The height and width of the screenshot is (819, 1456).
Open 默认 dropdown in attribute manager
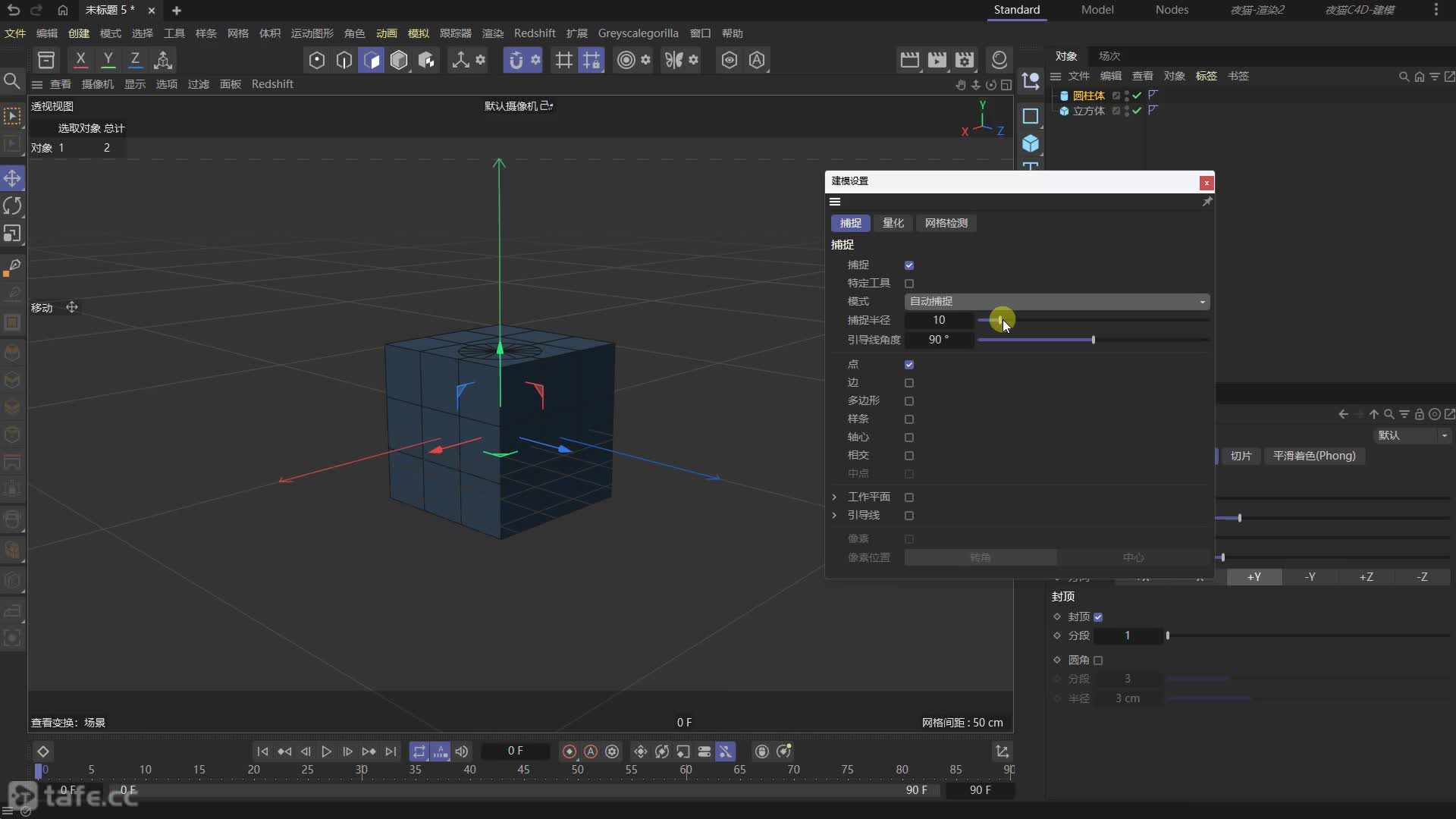[x=1412, y=435]
